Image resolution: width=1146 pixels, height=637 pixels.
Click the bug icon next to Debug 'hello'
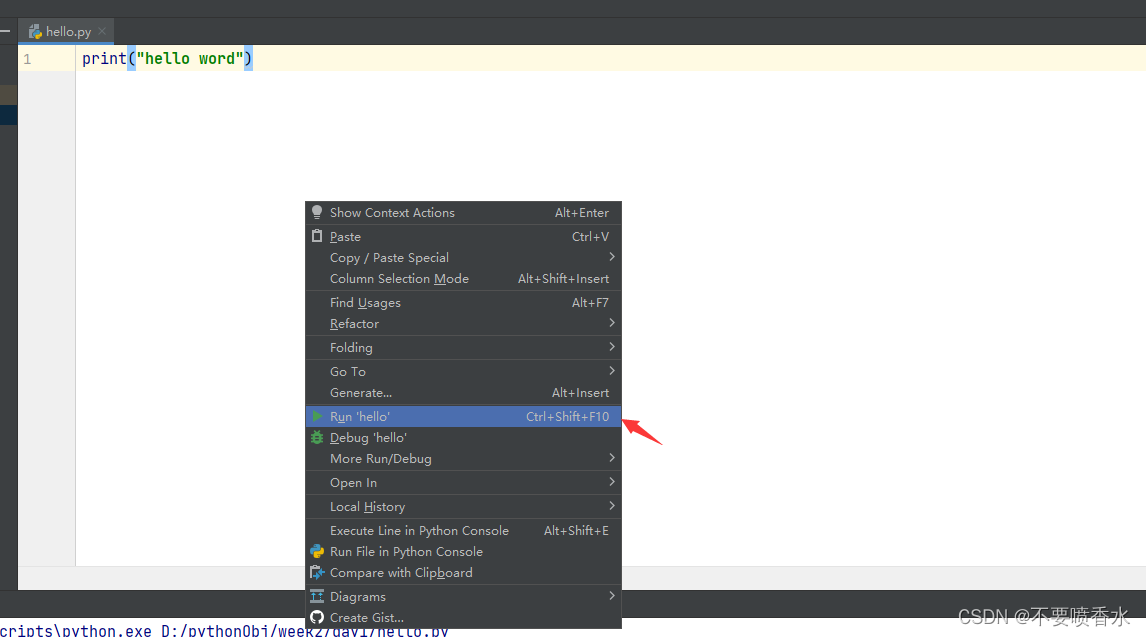click(x=317, y=437)
